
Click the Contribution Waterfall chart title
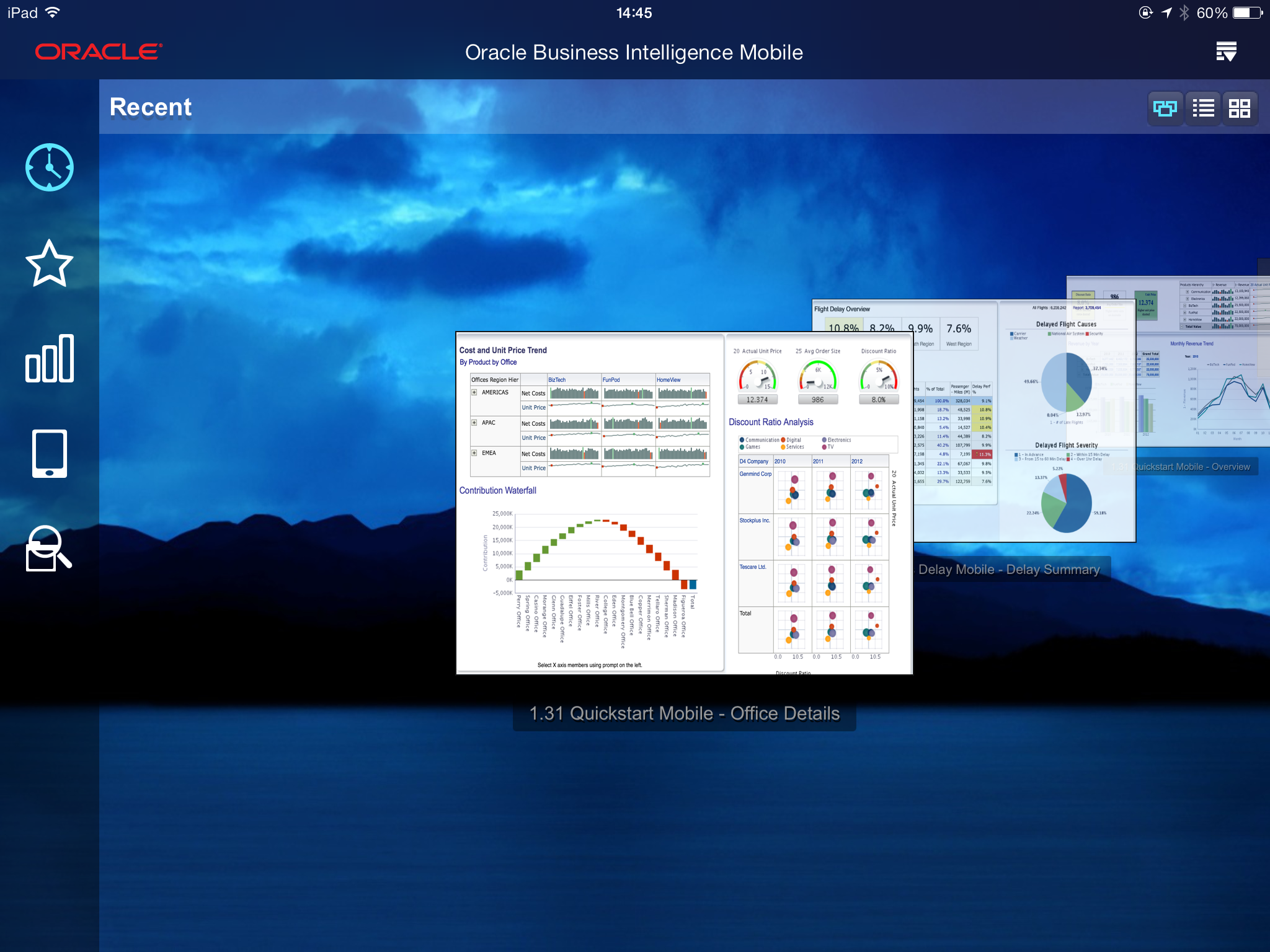(x=498, y=490)
